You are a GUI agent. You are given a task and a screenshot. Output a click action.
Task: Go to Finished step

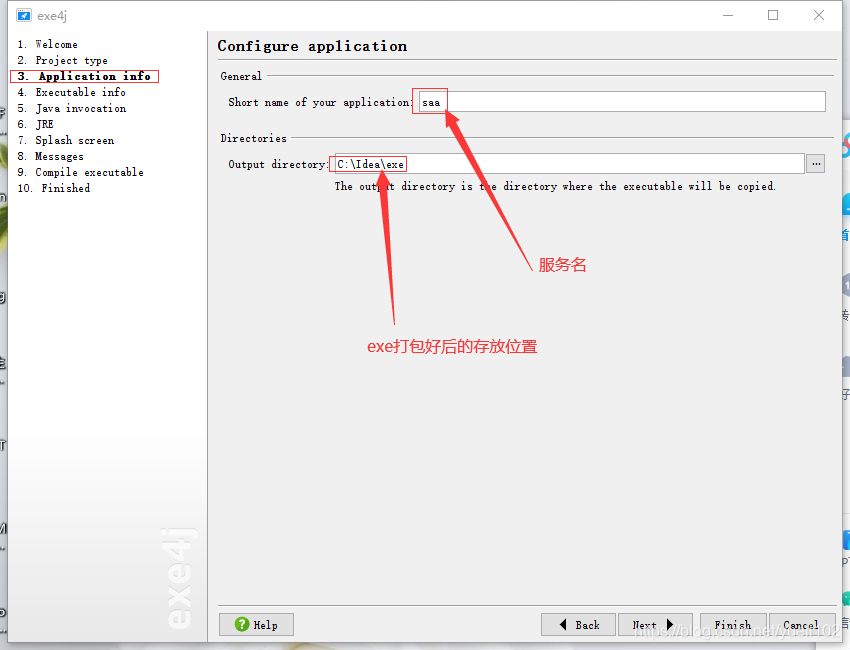(54, 188)
